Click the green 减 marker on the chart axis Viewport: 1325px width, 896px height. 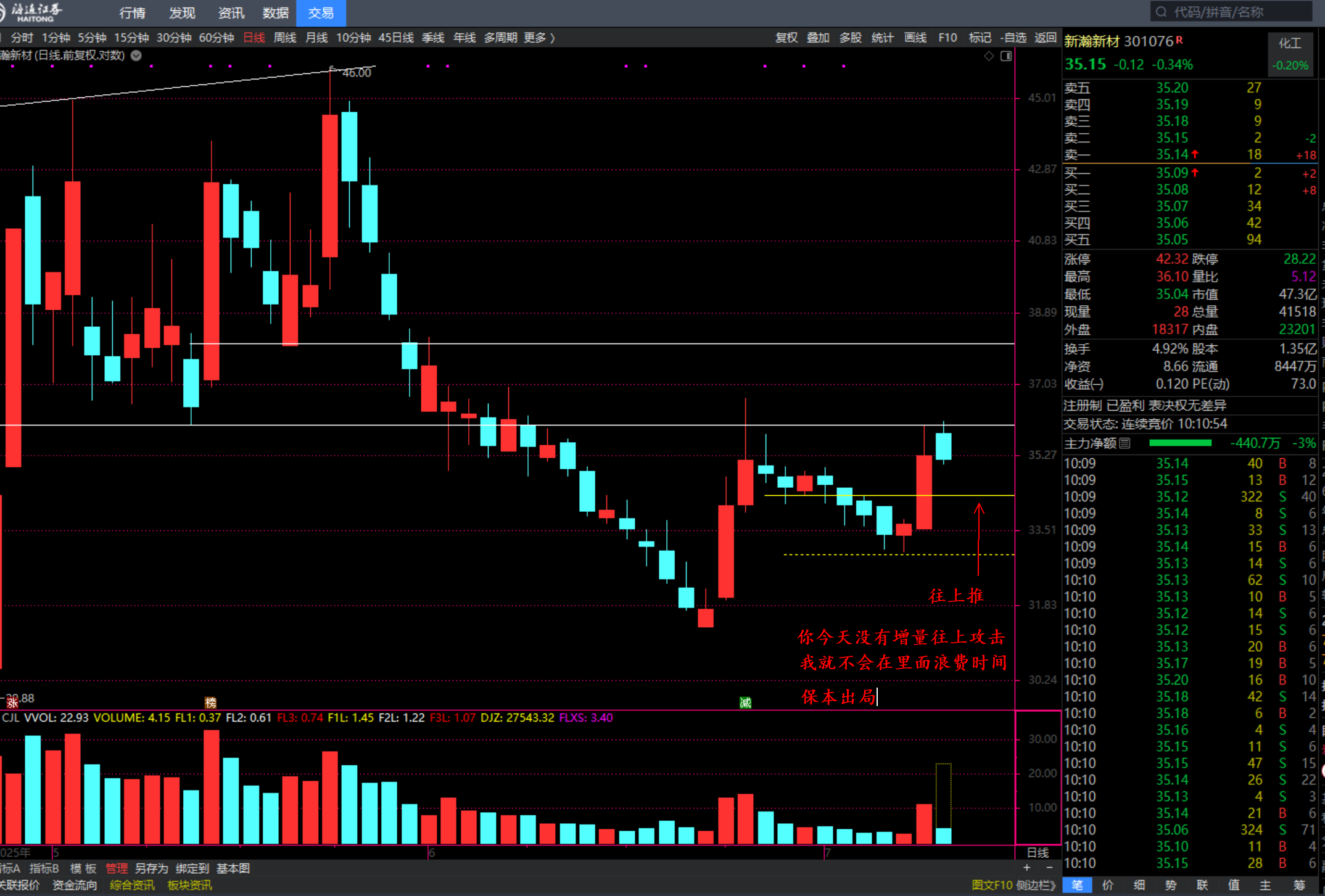(x=745, y=702)
